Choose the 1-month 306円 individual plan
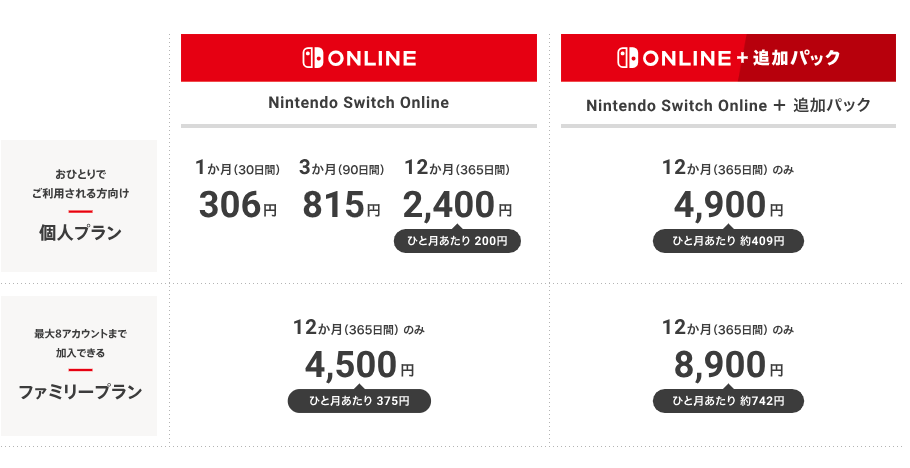 (238, 205)
